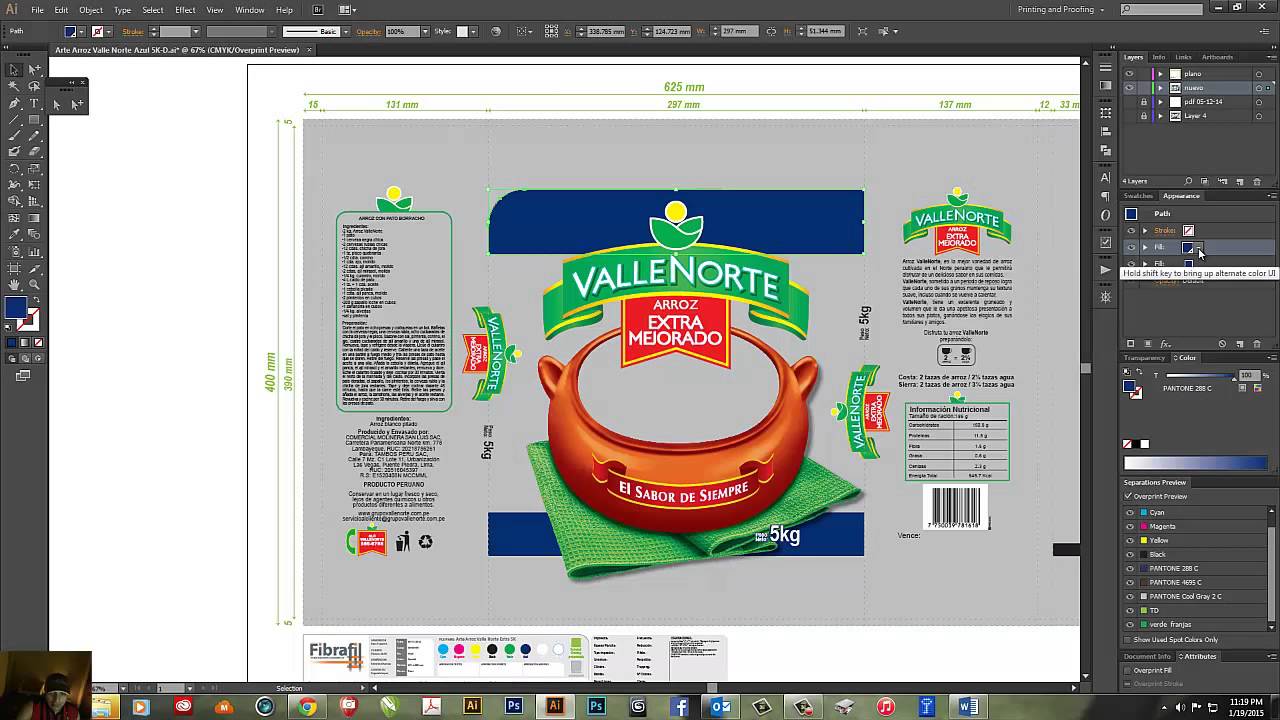Switch to the Transparency tab
Screen dimensions: 1280x720
click(1144, 358)
